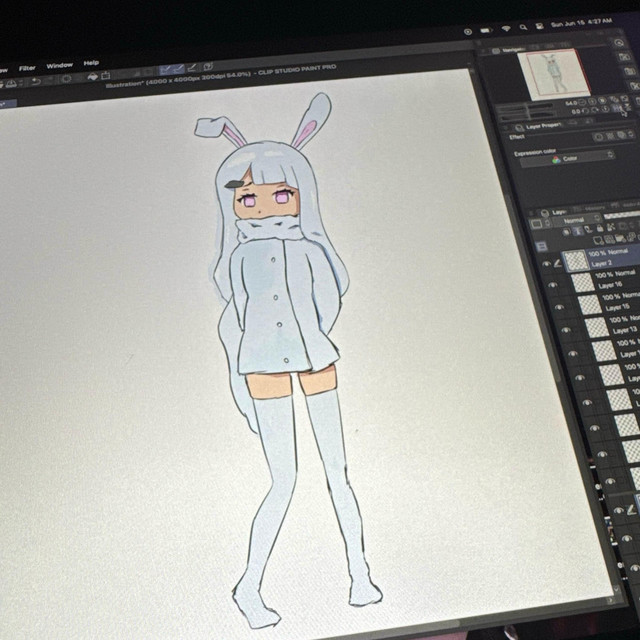Click the 0.0 rotation value in Navigator
The height and width of the screenshot is (640, 640).
pyautogui.click(x=576, y=111)
